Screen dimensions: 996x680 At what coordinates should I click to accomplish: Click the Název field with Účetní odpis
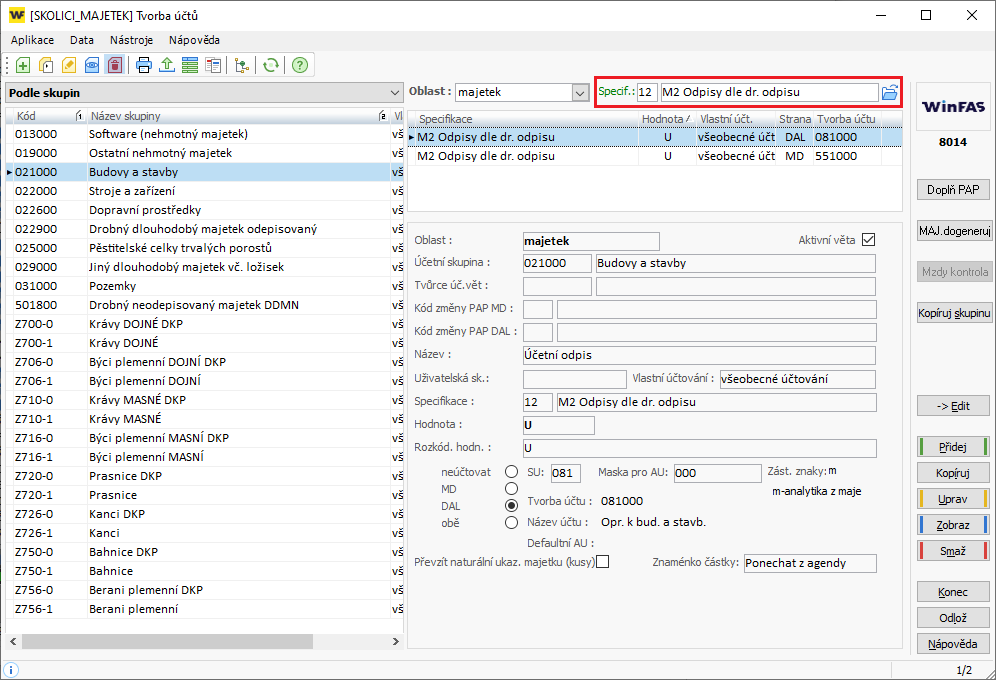[x=699, y=356]
